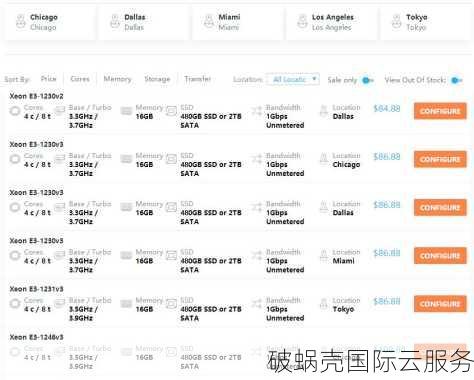Viewport: 474px width, 380px height.
Task: Configure the Xeon E3-1230v5 Miami server
Action: click(x=440, y=256)
